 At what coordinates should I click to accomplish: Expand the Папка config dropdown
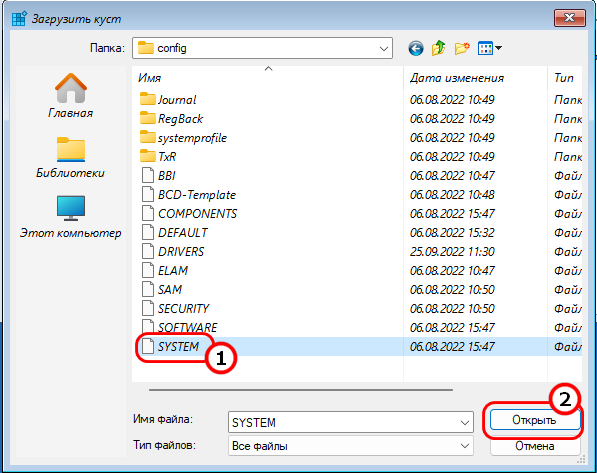click(x=383, y=48)
